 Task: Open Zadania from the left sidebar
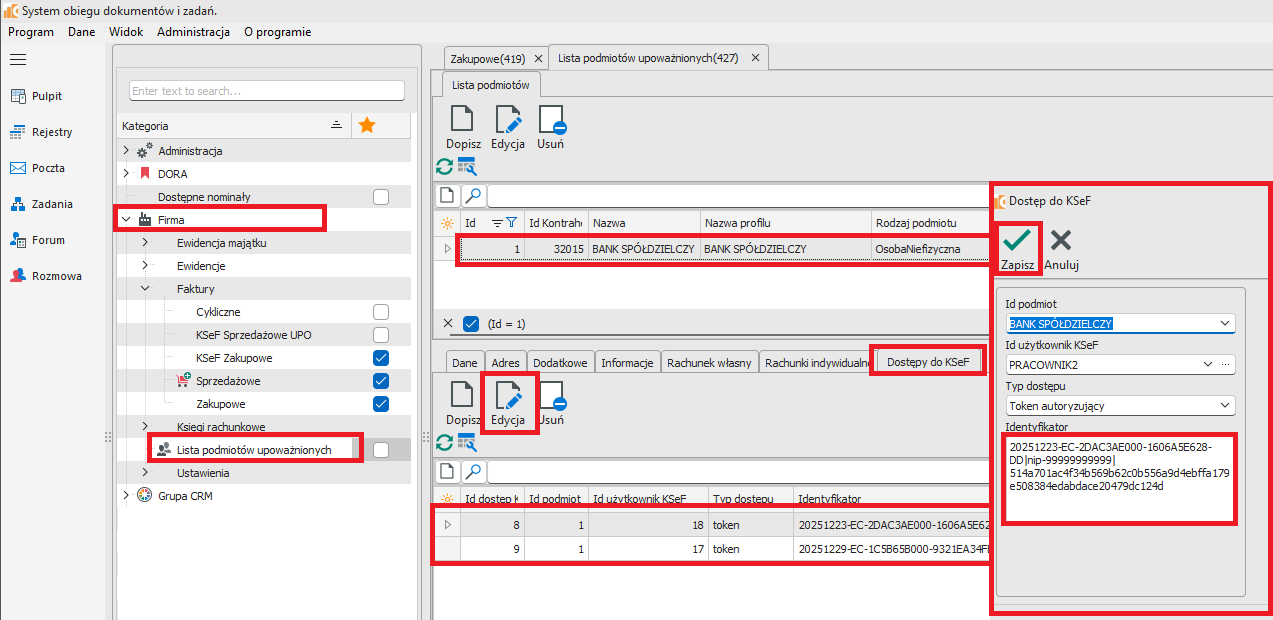click(x=51, y=204)
